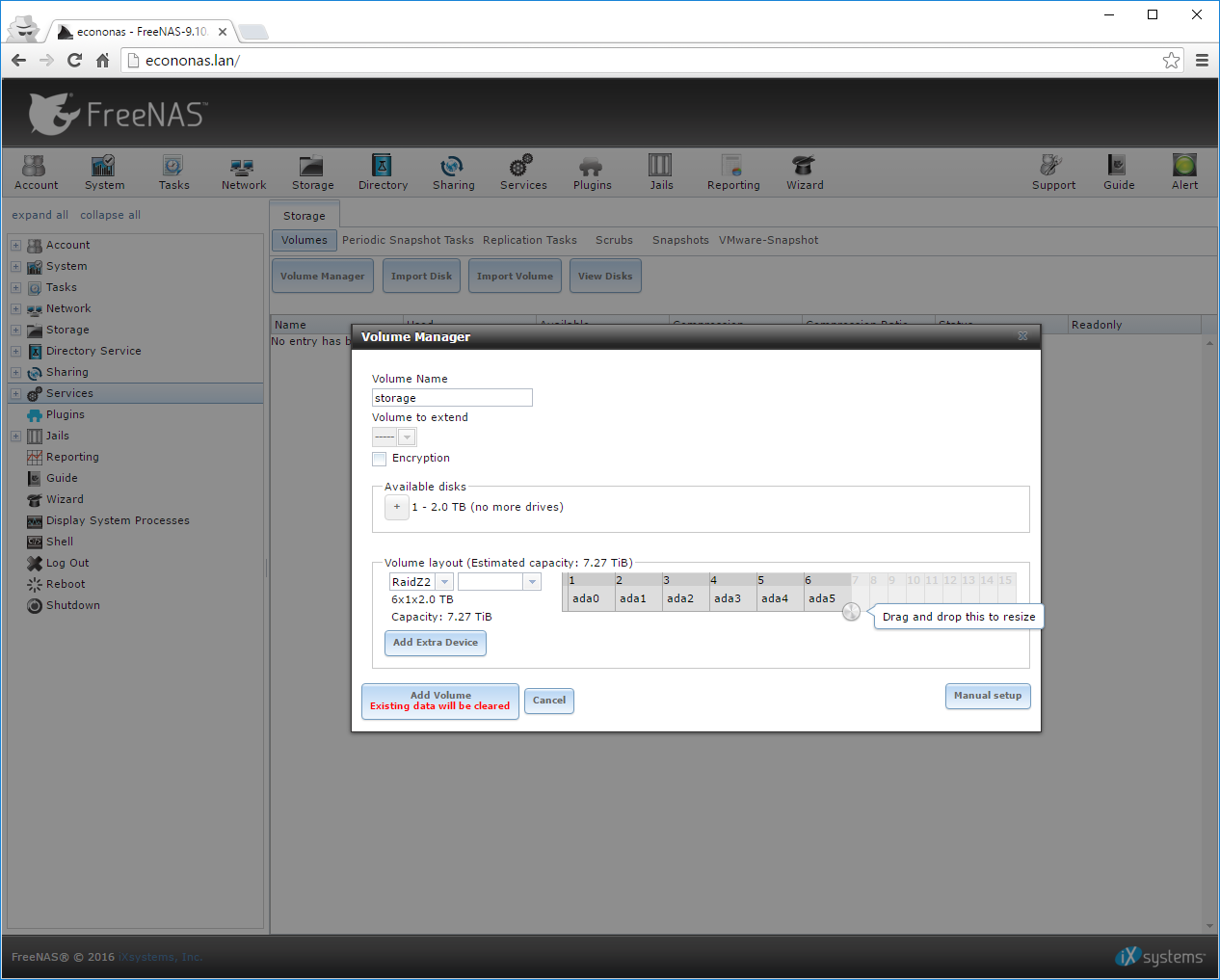This screenshot has width=1220, height=980.
Task: Open the empty dropdown beside RaidZ2
Action: [532, 582]
